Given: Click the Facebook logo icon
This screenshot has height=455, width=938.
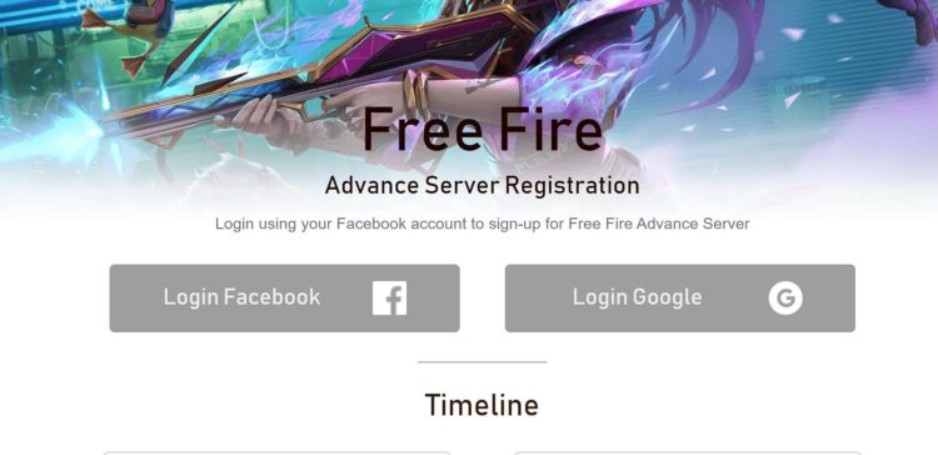Looking at the screenshot, I should 389,298.
